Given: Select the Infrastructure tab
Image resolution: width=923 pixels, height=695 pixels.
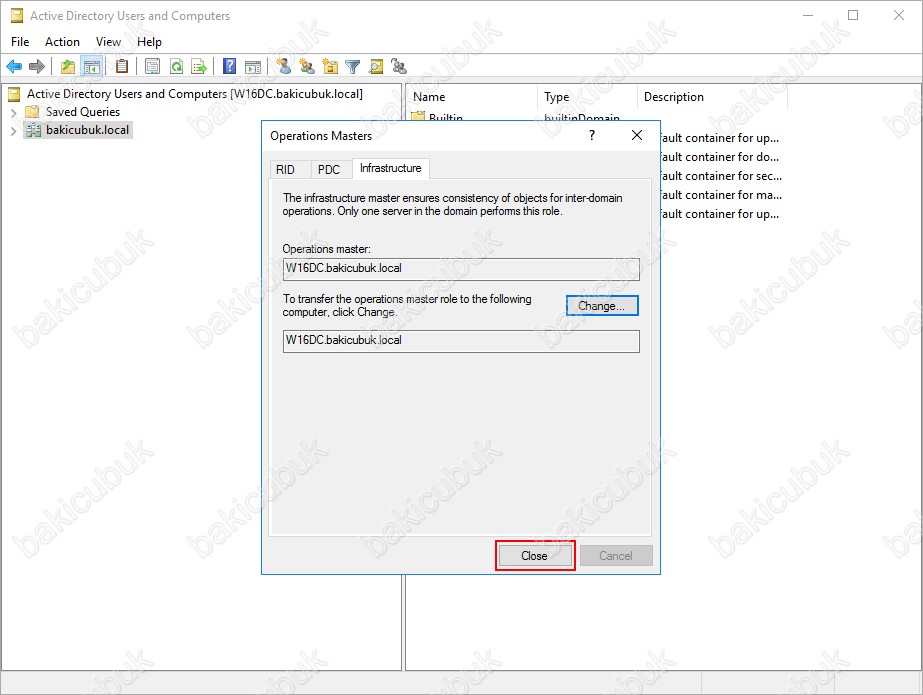Looking at the screenshot, I should 391,168.
